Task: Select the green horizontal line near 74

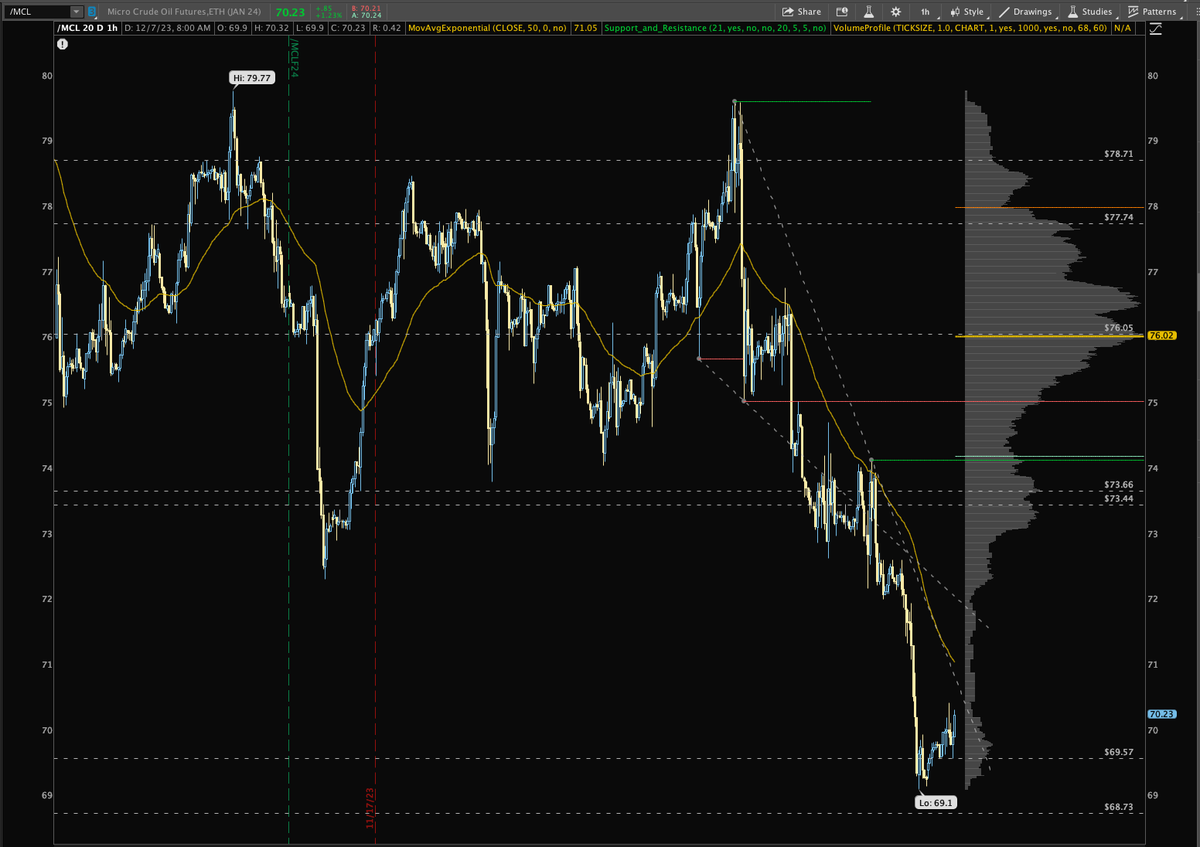Action: point(1008,460)
